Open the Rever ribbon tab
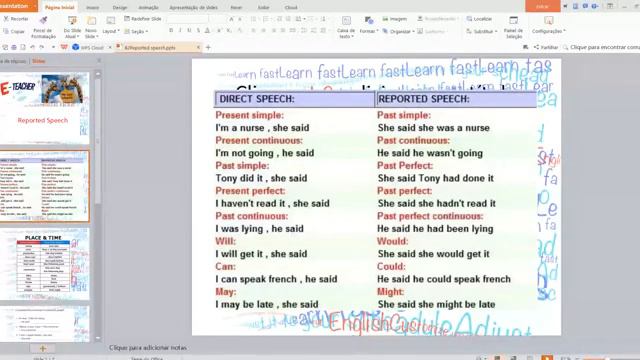The height and width of the screenshot is (360, 640). click(236, 7)
